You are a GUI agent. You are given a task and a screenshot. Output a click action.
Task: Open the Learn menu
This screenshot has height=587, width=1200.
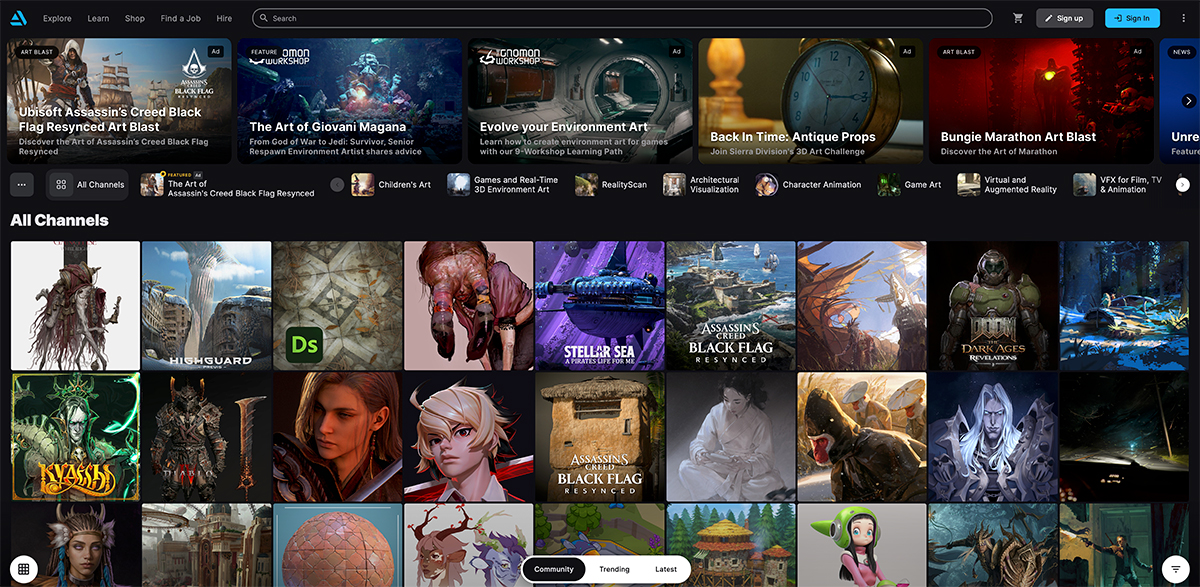tap(98, 18)
